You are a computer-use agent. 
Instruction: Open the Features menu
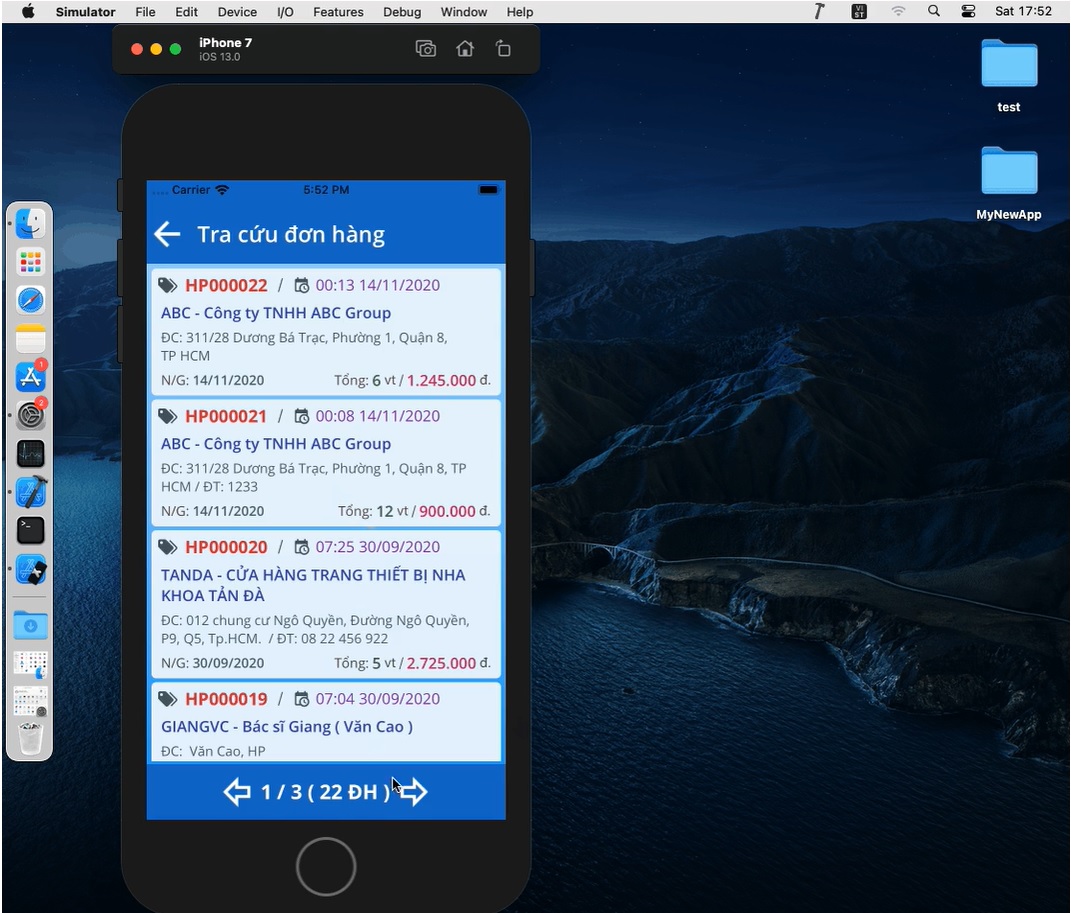tap(338, 12)
